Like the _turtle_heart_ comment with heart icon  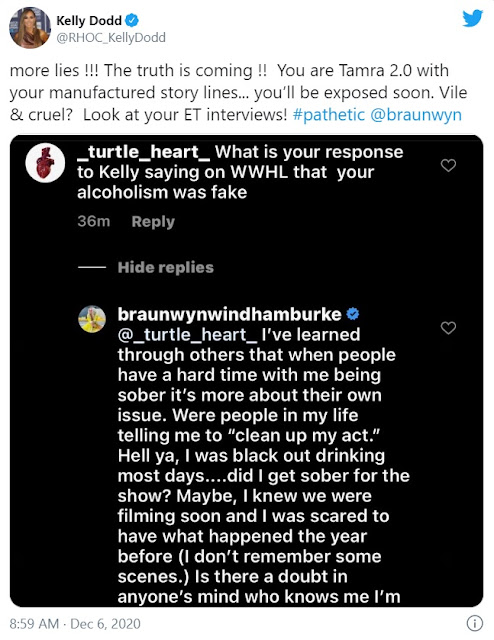click(x=448, y=165)
